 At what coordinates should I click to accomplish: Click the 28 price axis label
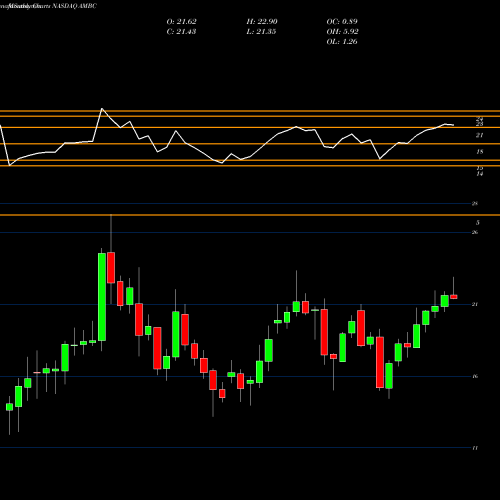pyautogui.click(x=475, y=204)
